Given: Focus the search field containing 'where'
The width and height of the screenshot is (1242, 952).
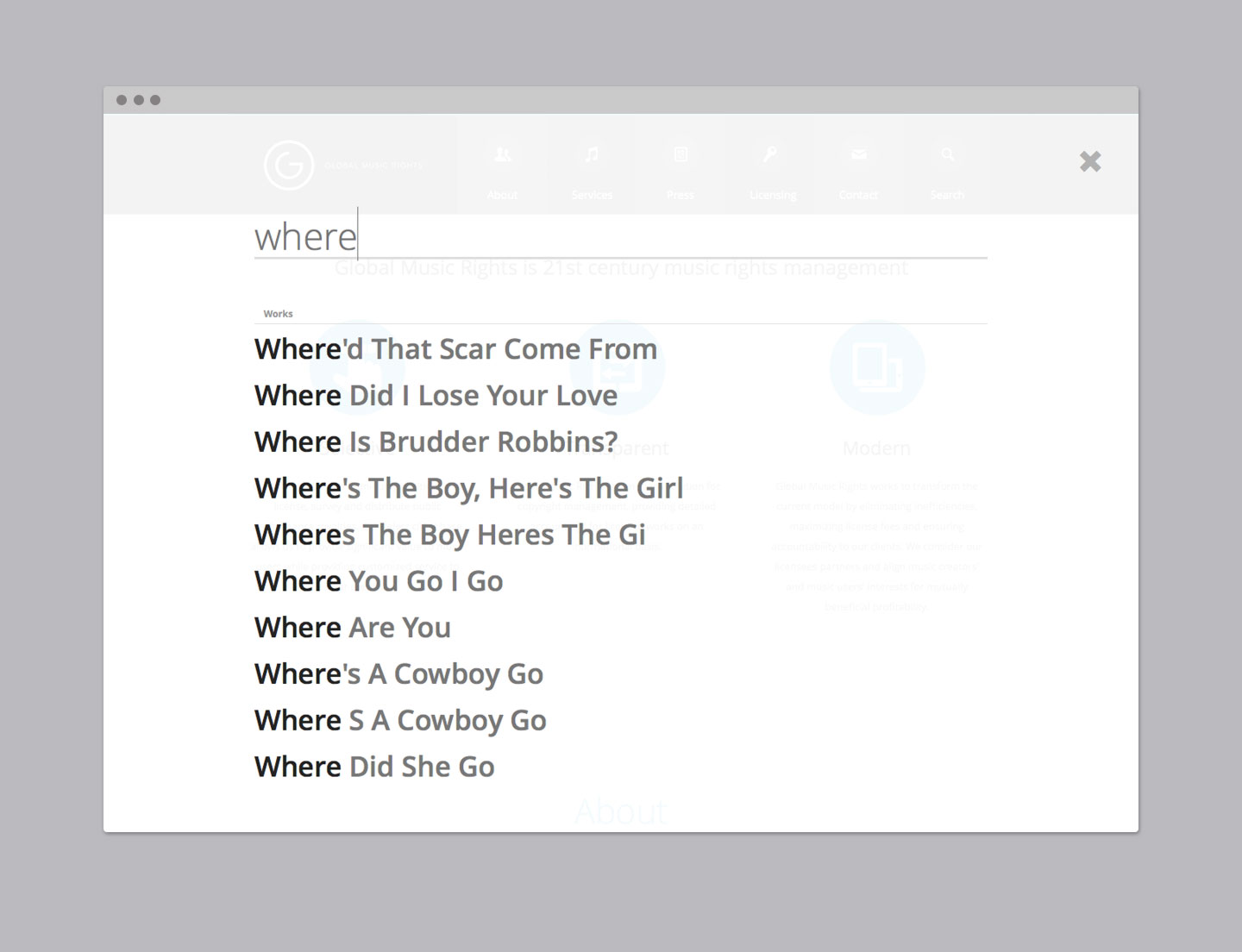Looking at the screenshot, I should click(619, 236).
